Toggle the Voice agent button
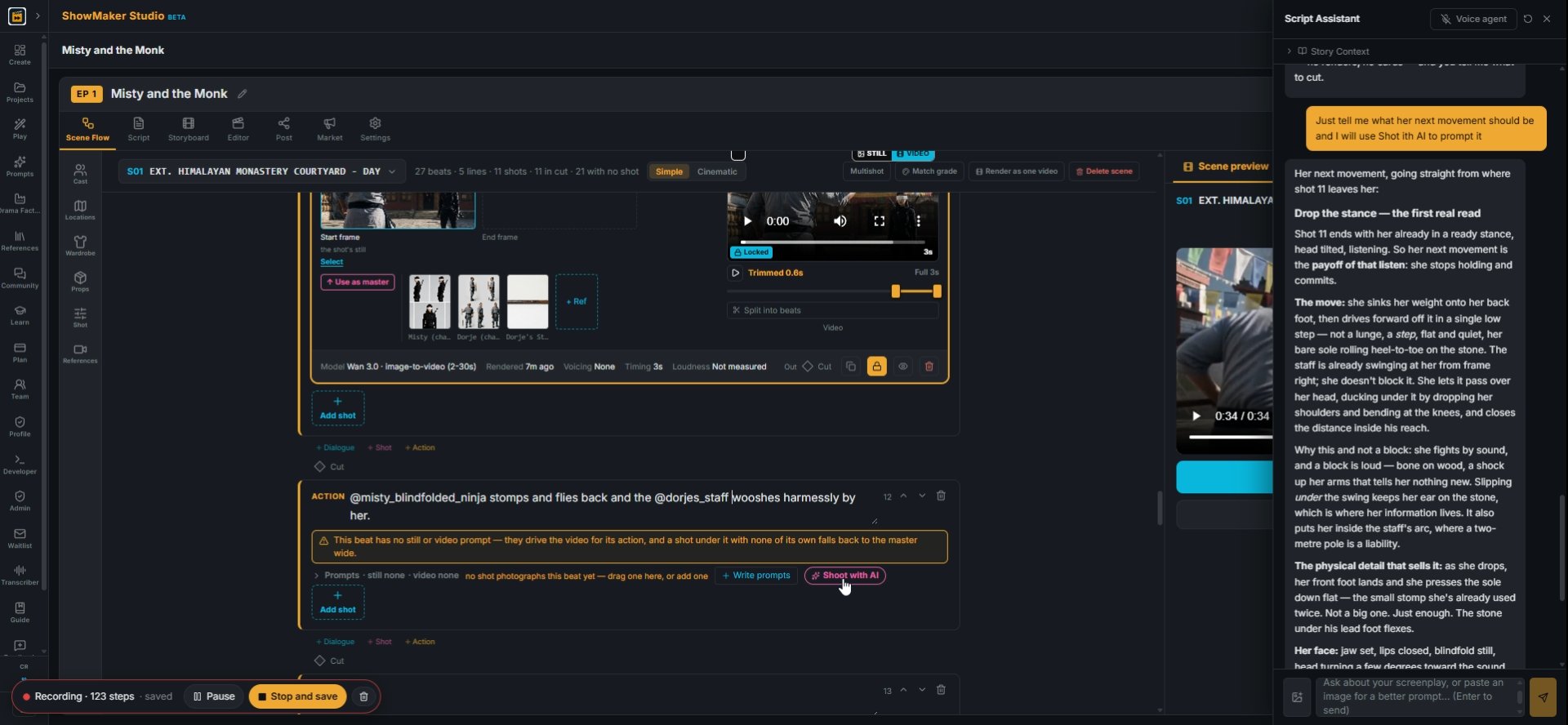The image size is (1568, 725). 1473,19
